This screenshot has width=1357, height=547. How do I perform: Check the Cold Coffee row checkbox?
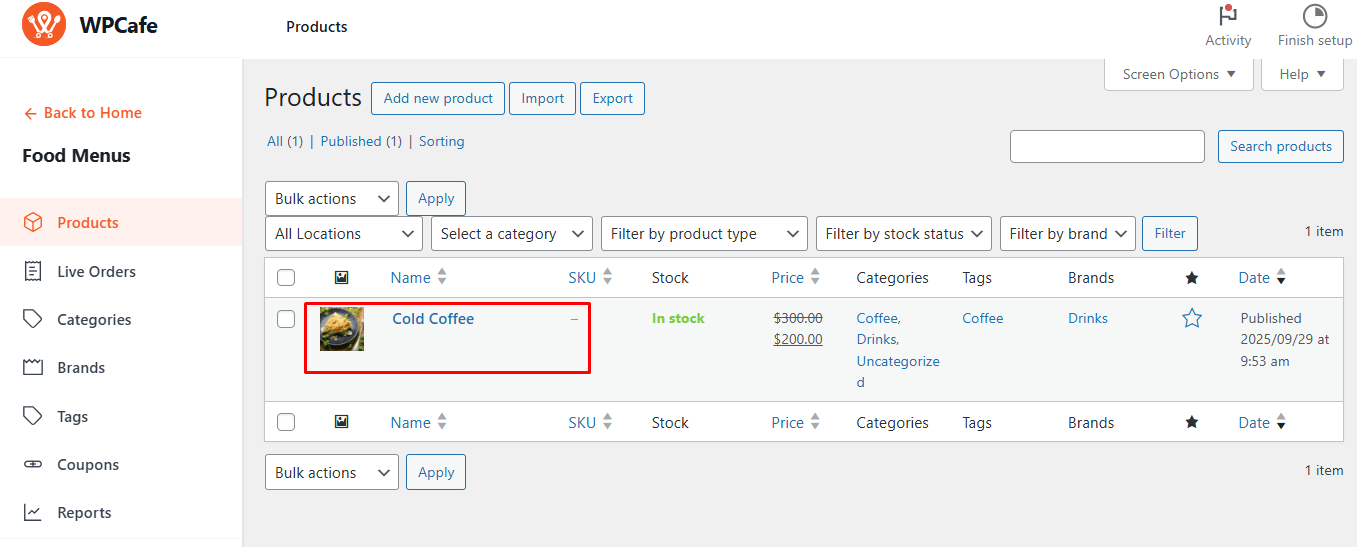286,319
